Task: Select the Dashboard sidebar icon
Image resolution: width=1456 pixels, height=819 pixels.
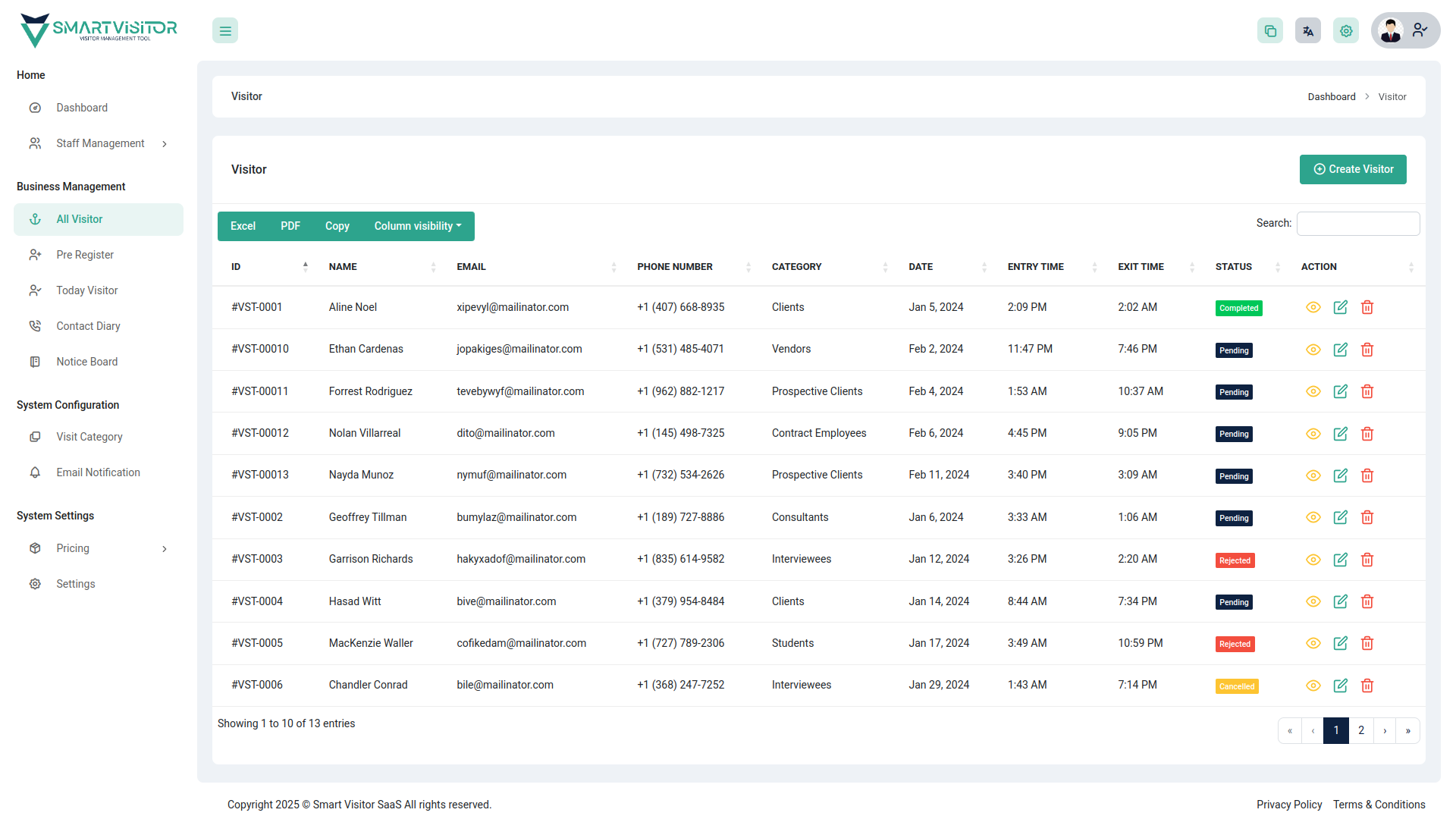Action: [35, 108]
